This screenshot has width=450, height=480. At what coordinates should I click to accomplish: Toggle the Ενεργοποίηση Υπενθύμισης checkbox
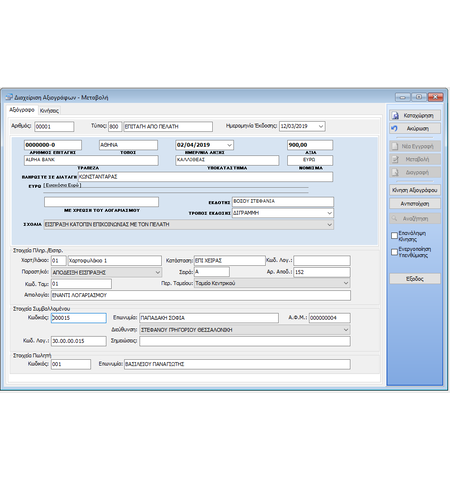(x=394, y=252)
